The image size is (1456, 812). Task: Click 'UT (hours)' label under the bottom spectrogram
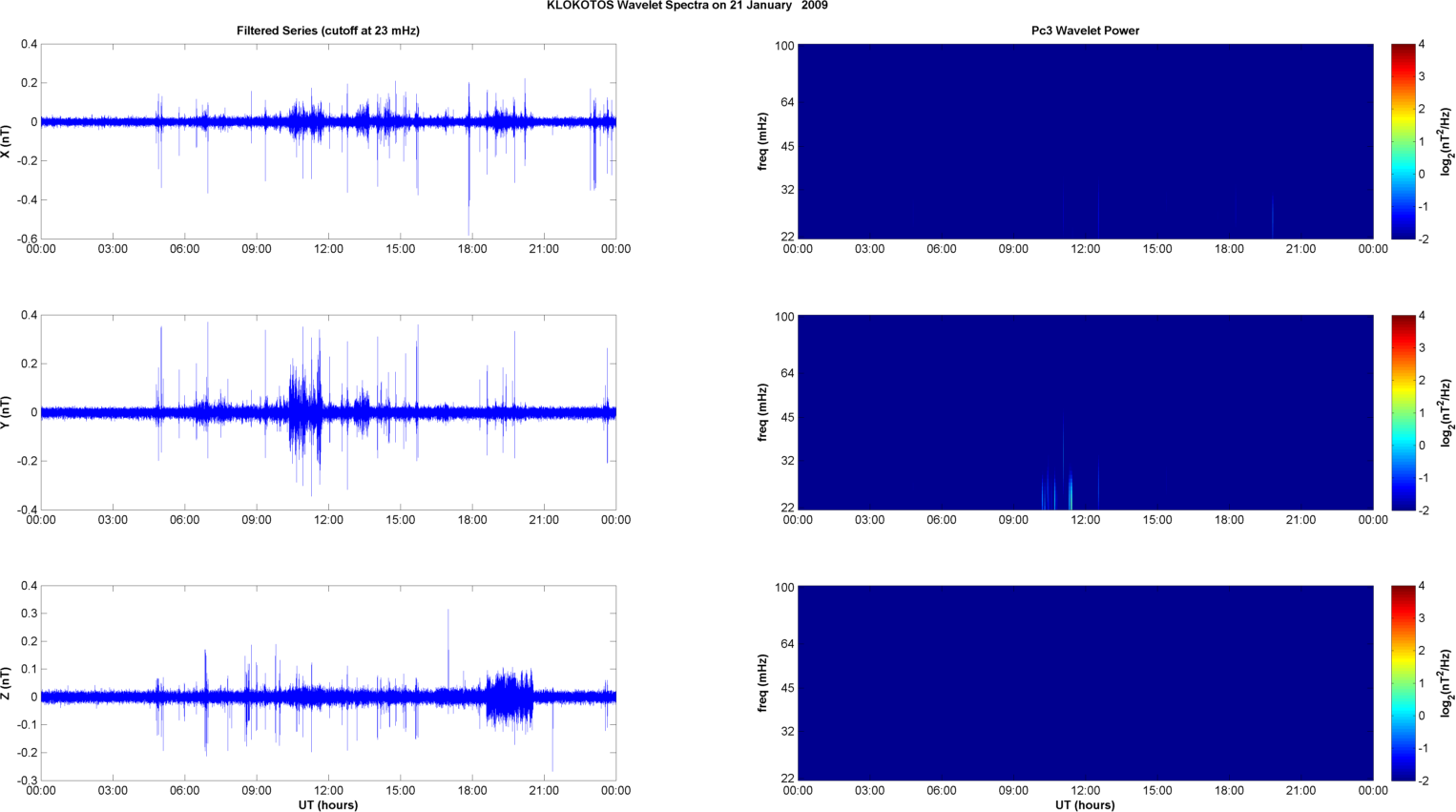tap(1085, 805)
